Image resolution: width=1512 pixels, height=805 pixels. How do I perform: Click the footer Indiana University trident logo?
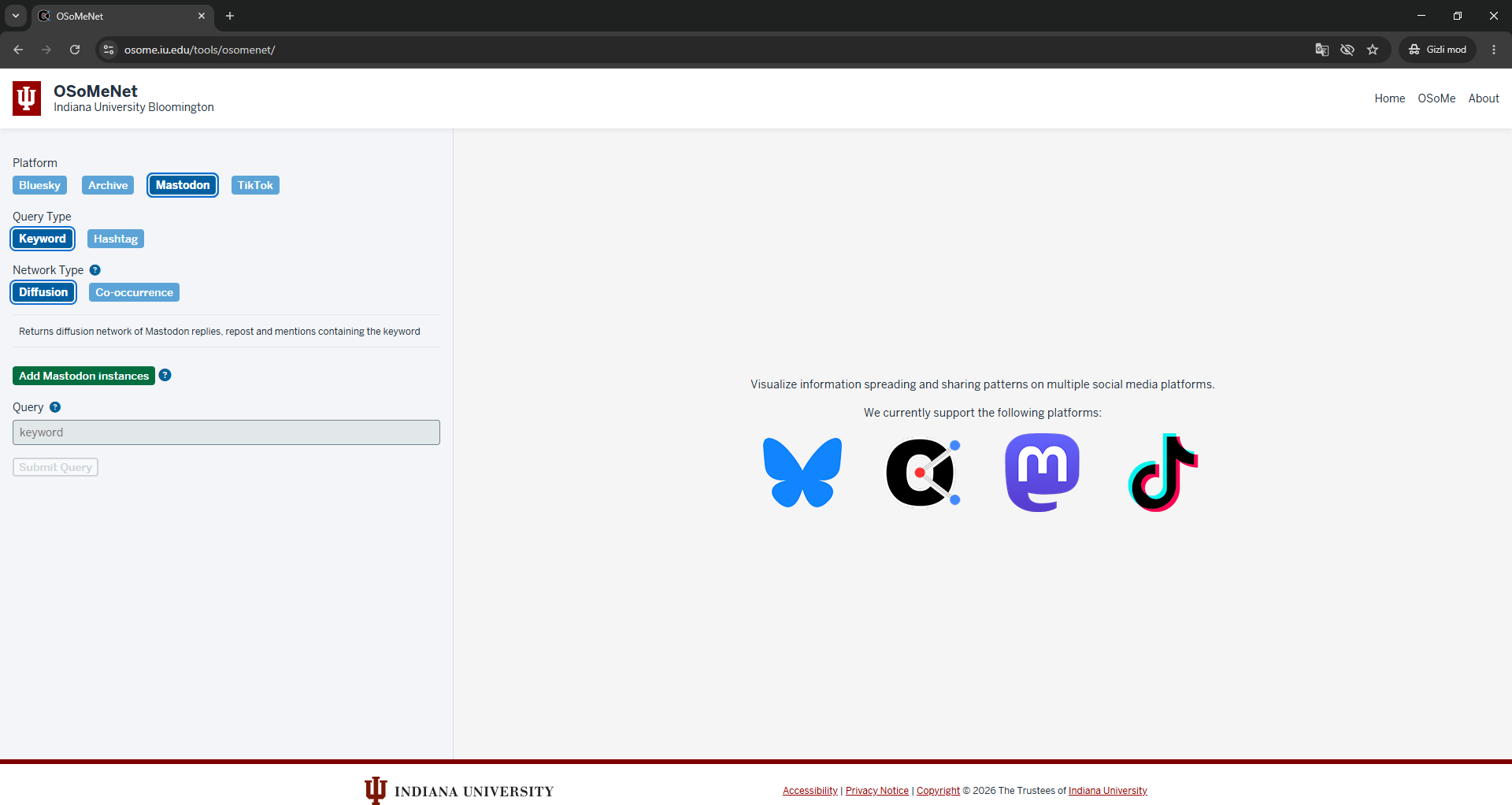(x=376, y=790)
